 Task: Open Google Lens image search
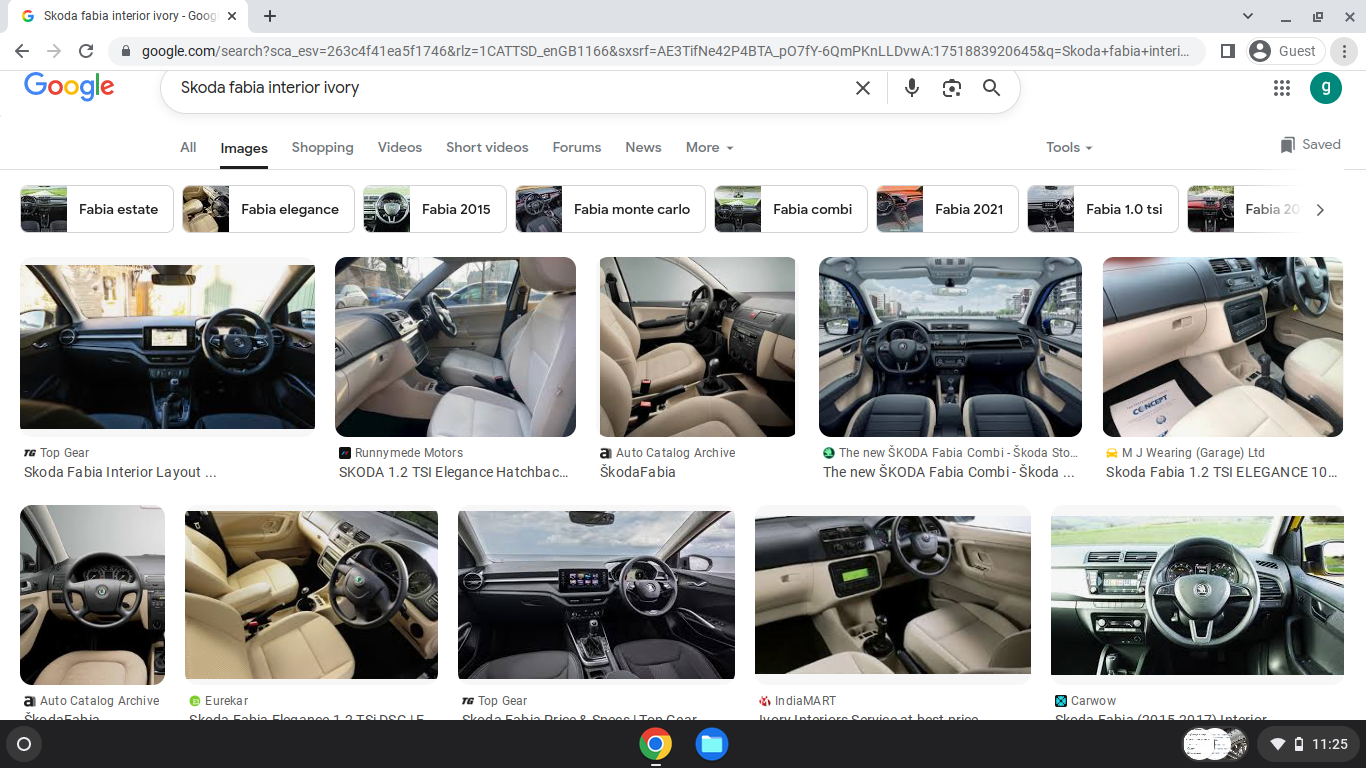coord(951,88)
